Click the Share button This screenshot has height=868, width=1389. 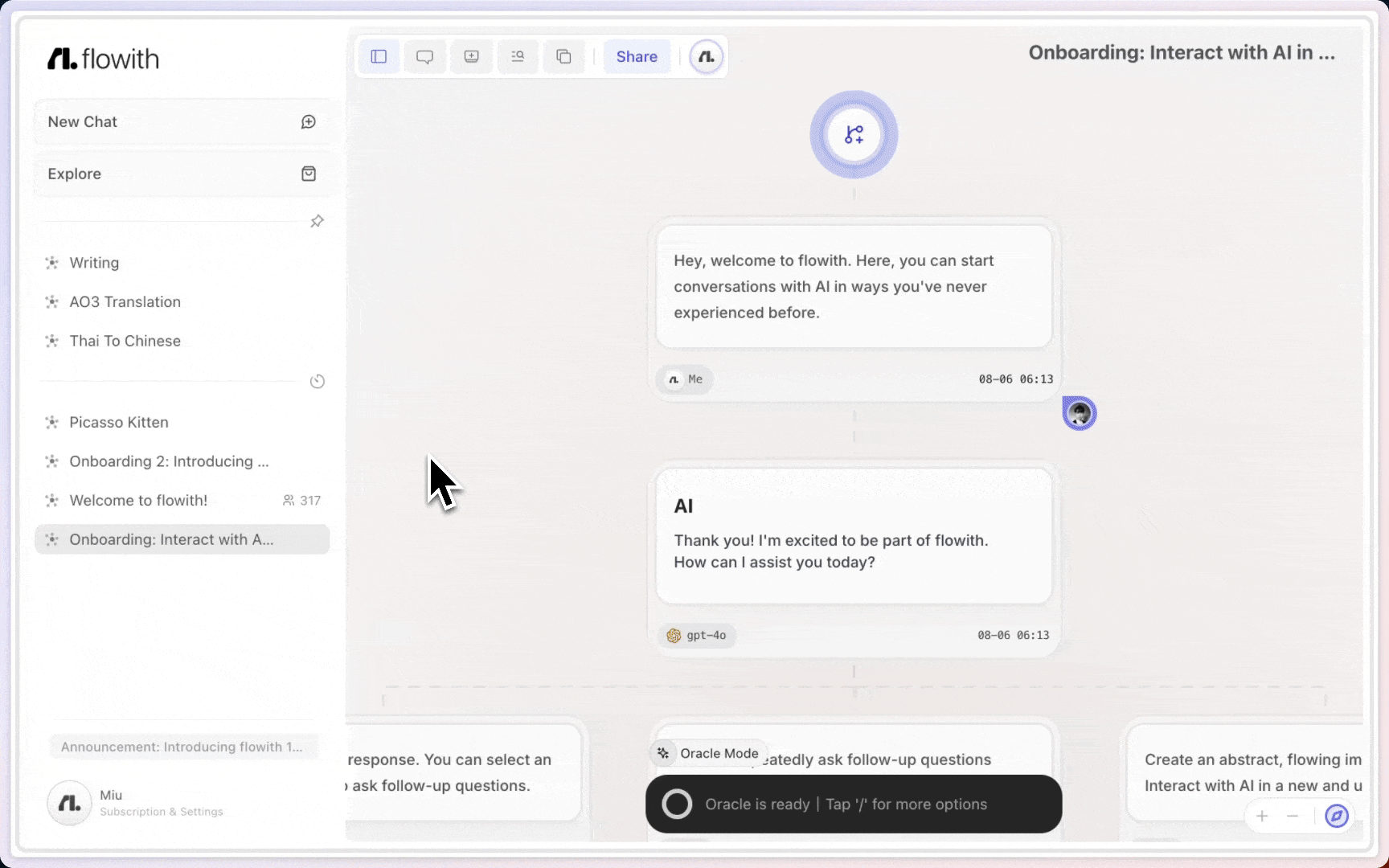point(637,56)
